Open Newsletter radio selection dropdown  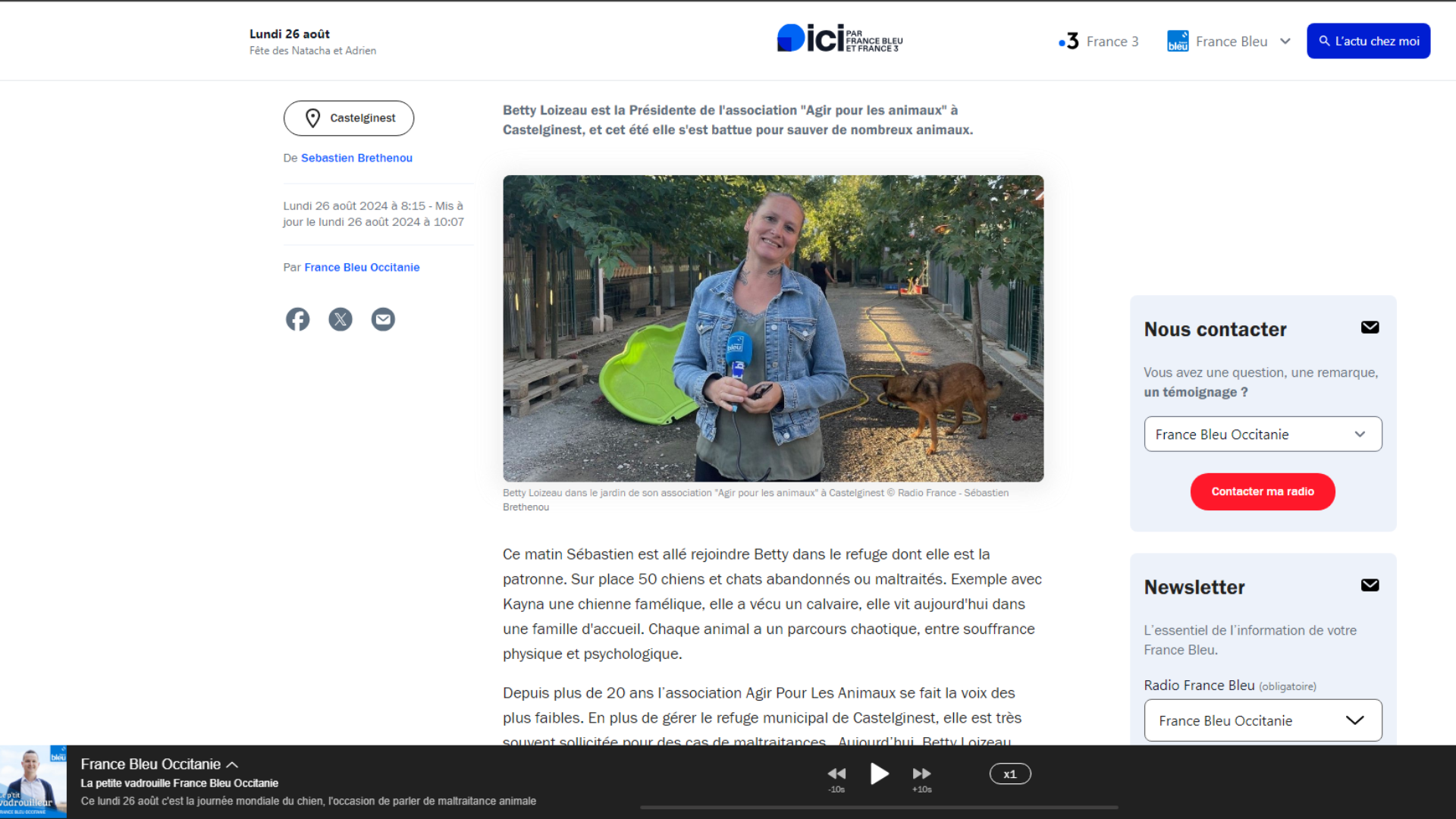pyautogui.click(x=1263, y=720)
